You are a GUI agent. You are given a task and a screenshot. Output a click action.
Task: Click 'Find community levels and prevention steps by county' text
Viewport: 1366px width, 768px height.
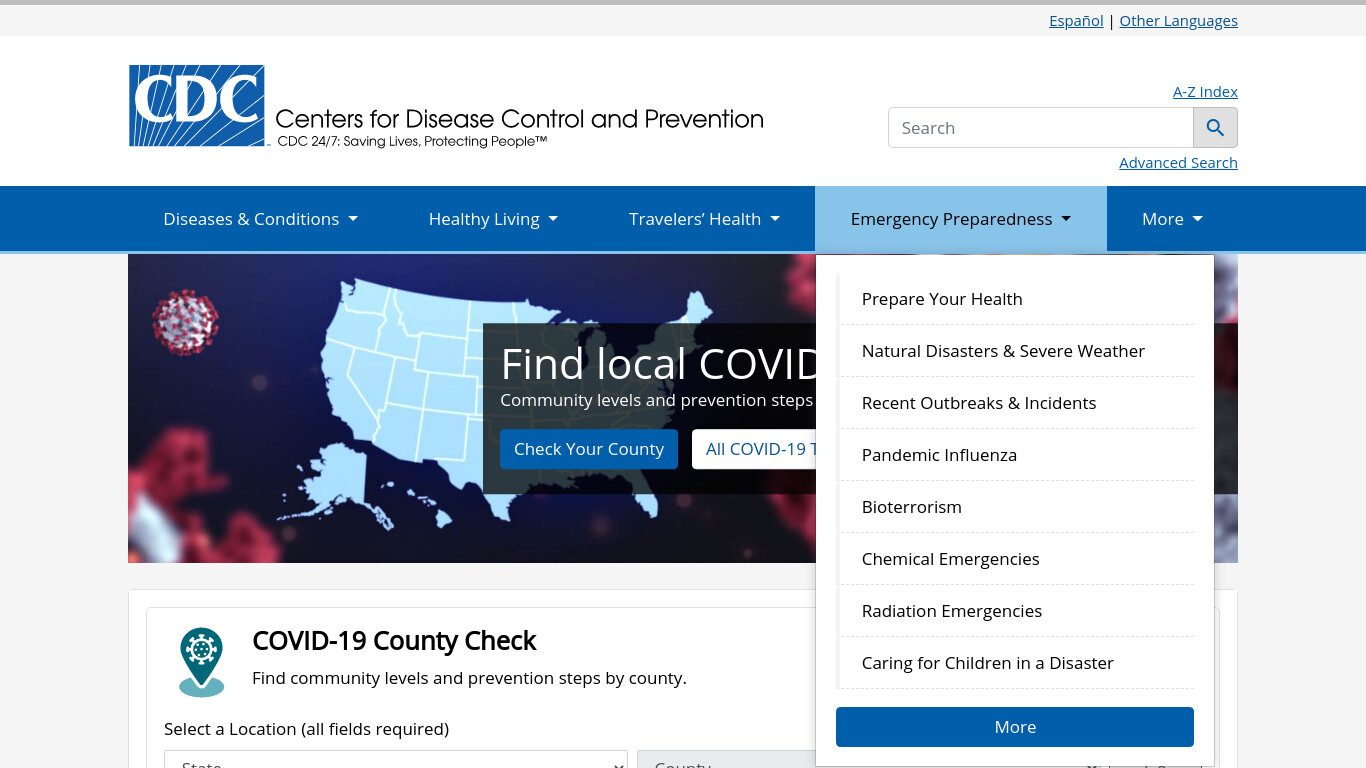click(x=469, y=678)
